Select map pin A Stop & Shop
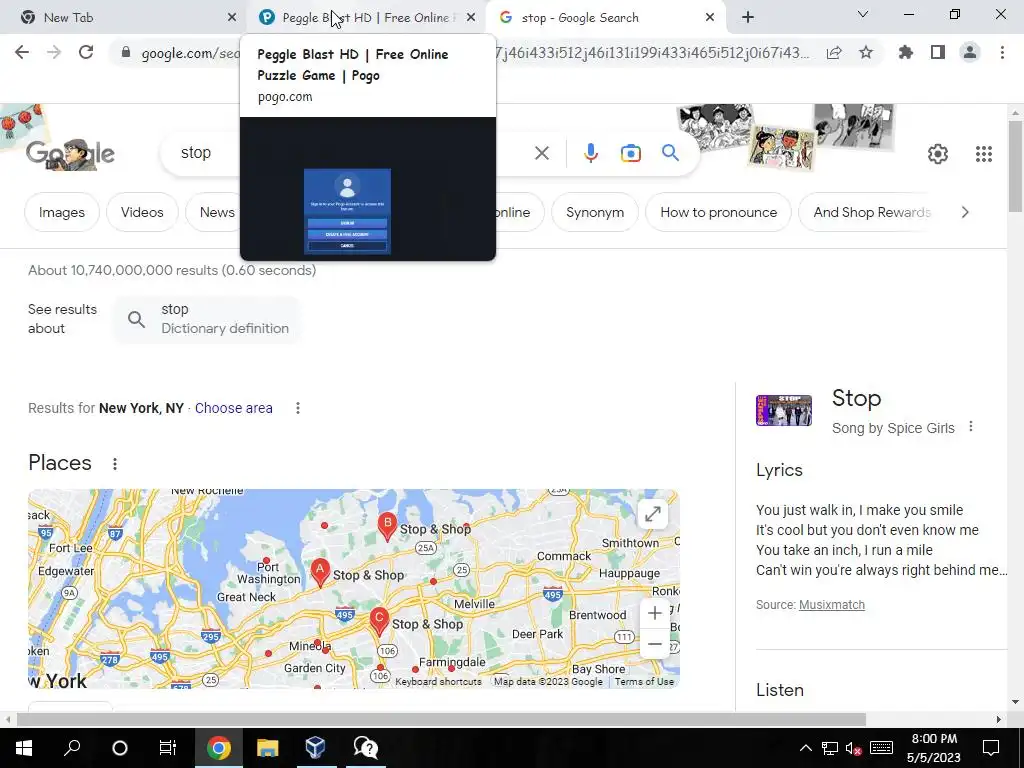Image resolution: width=1024 pixels, height=768 pixels. [320, 571]
